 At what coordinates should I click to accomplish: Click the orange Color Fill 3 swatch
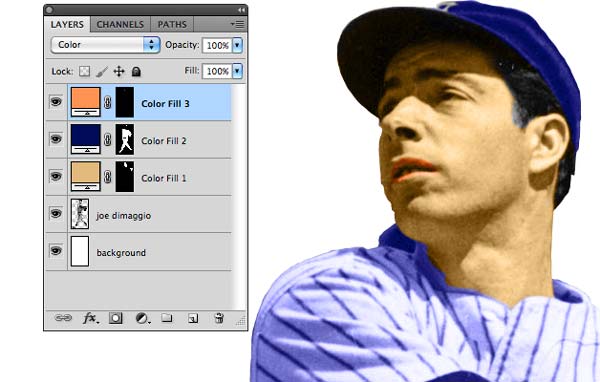click(x=86, y=102)
